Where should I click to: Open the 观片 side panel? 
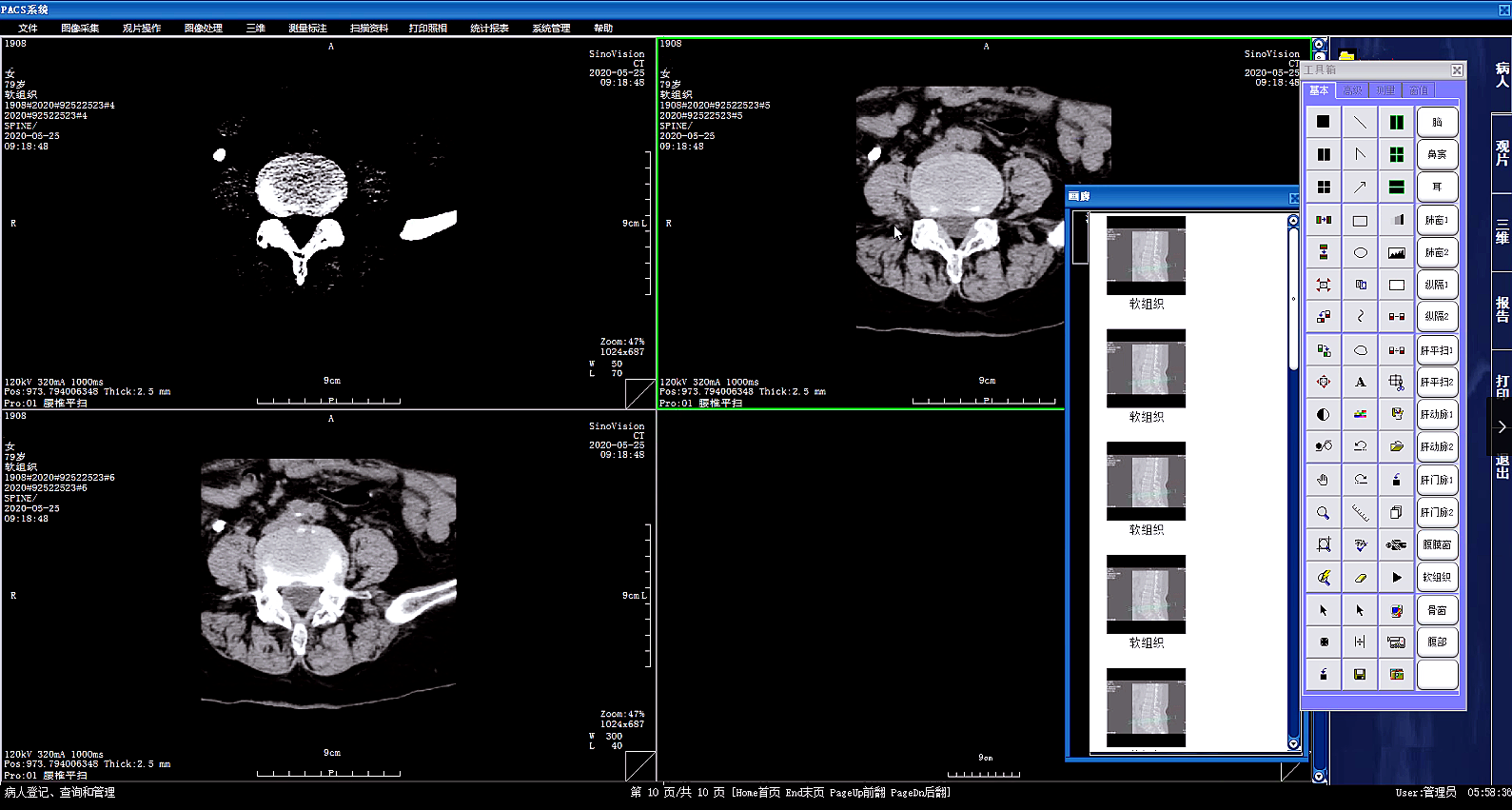[1502, 152]
